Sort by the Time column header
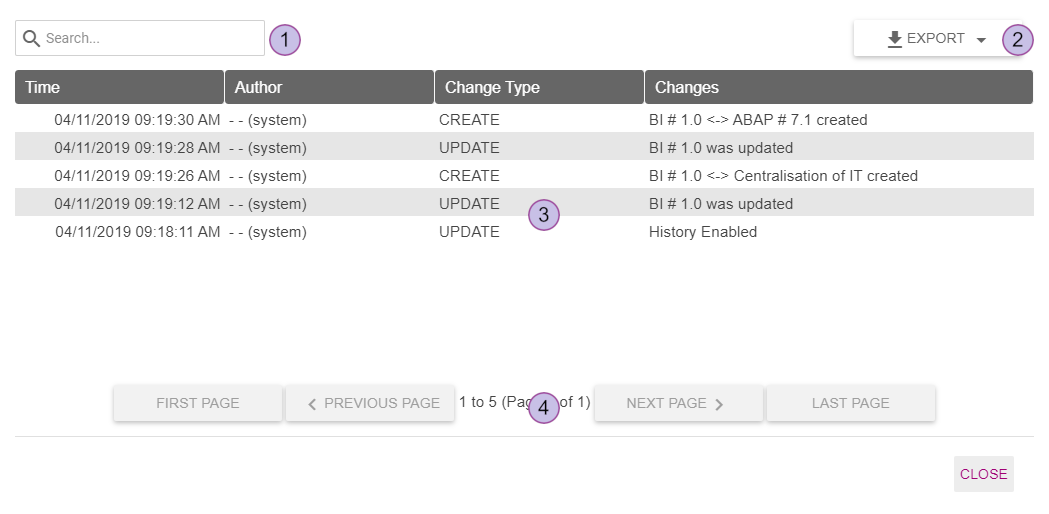The image size is (1049, 514). point(119,87)
